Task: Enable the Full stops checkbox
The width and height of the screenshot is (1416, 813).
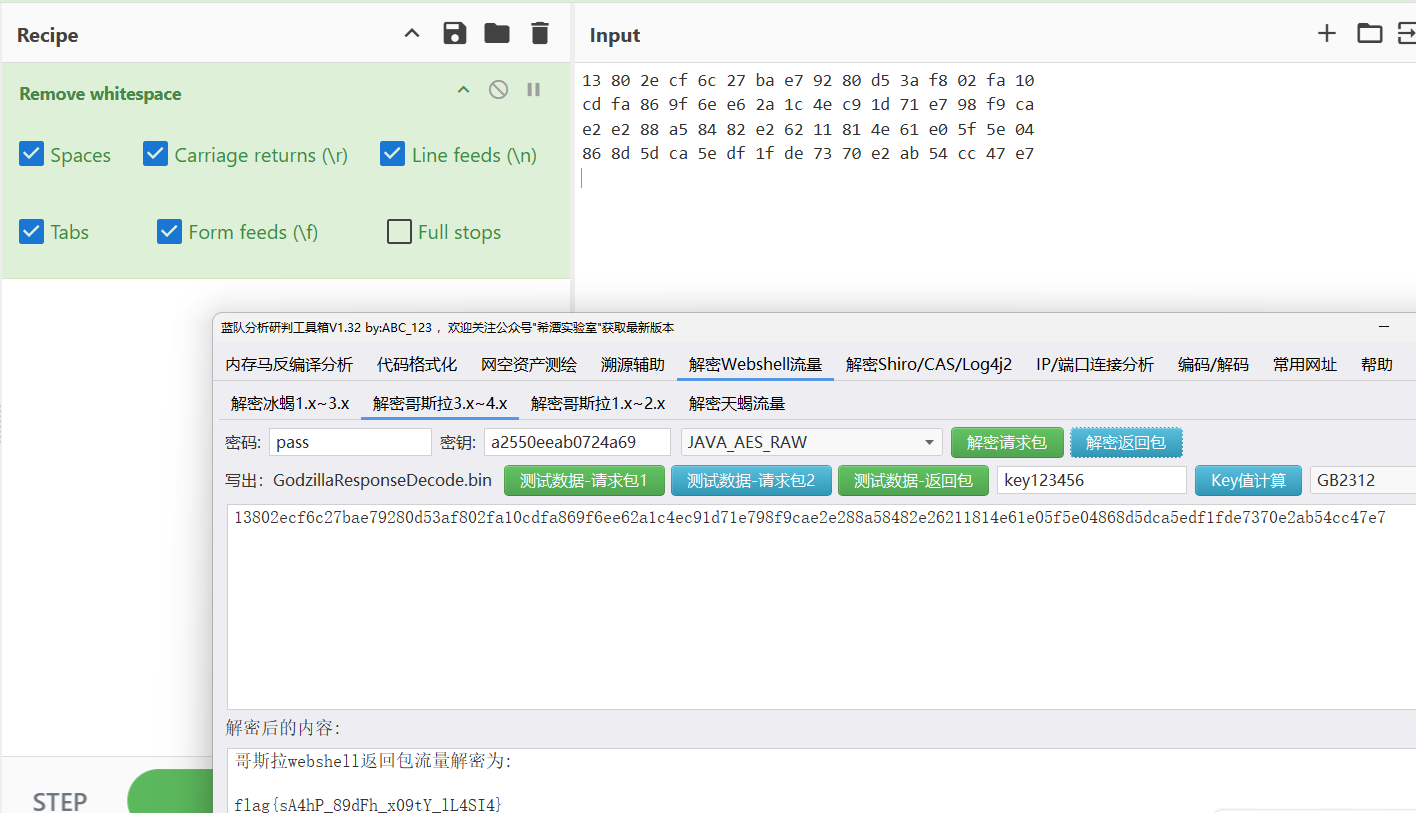Action: point(399,231)
